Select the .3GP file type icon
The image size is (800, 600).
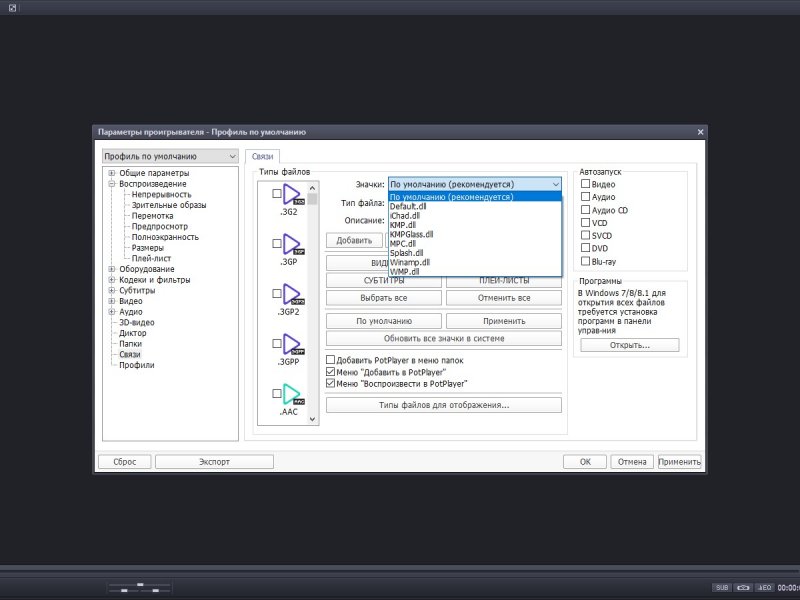click(293, 244)
